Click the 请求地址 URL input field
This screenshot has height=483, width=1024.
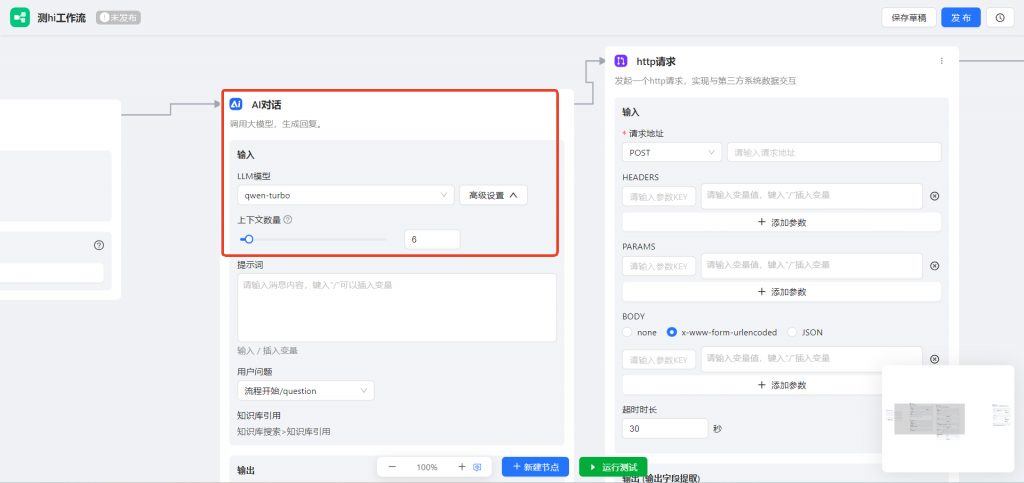(x=833, y=152)
